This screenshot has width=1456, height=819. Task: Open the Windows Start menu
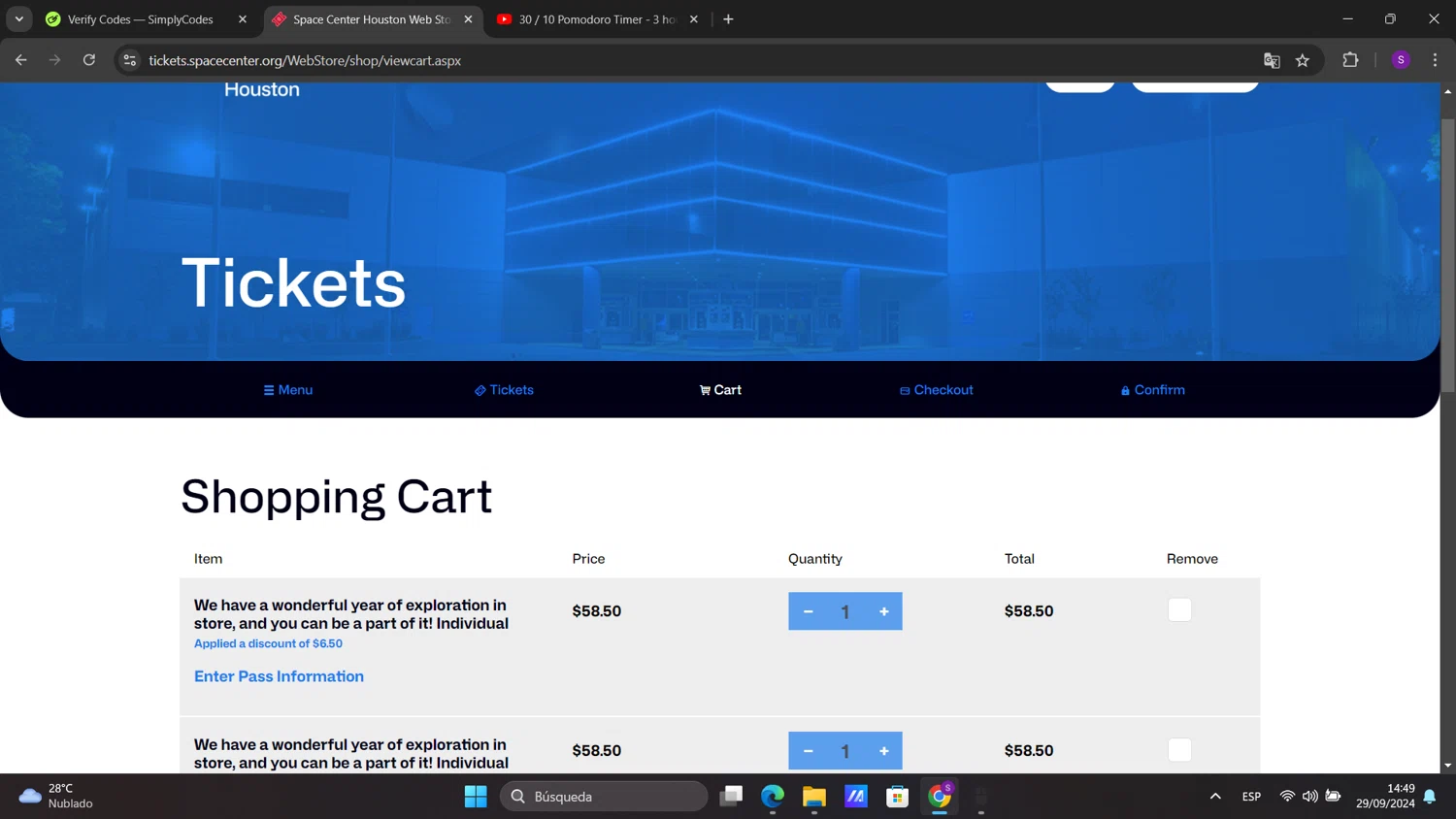coord(476,797)
